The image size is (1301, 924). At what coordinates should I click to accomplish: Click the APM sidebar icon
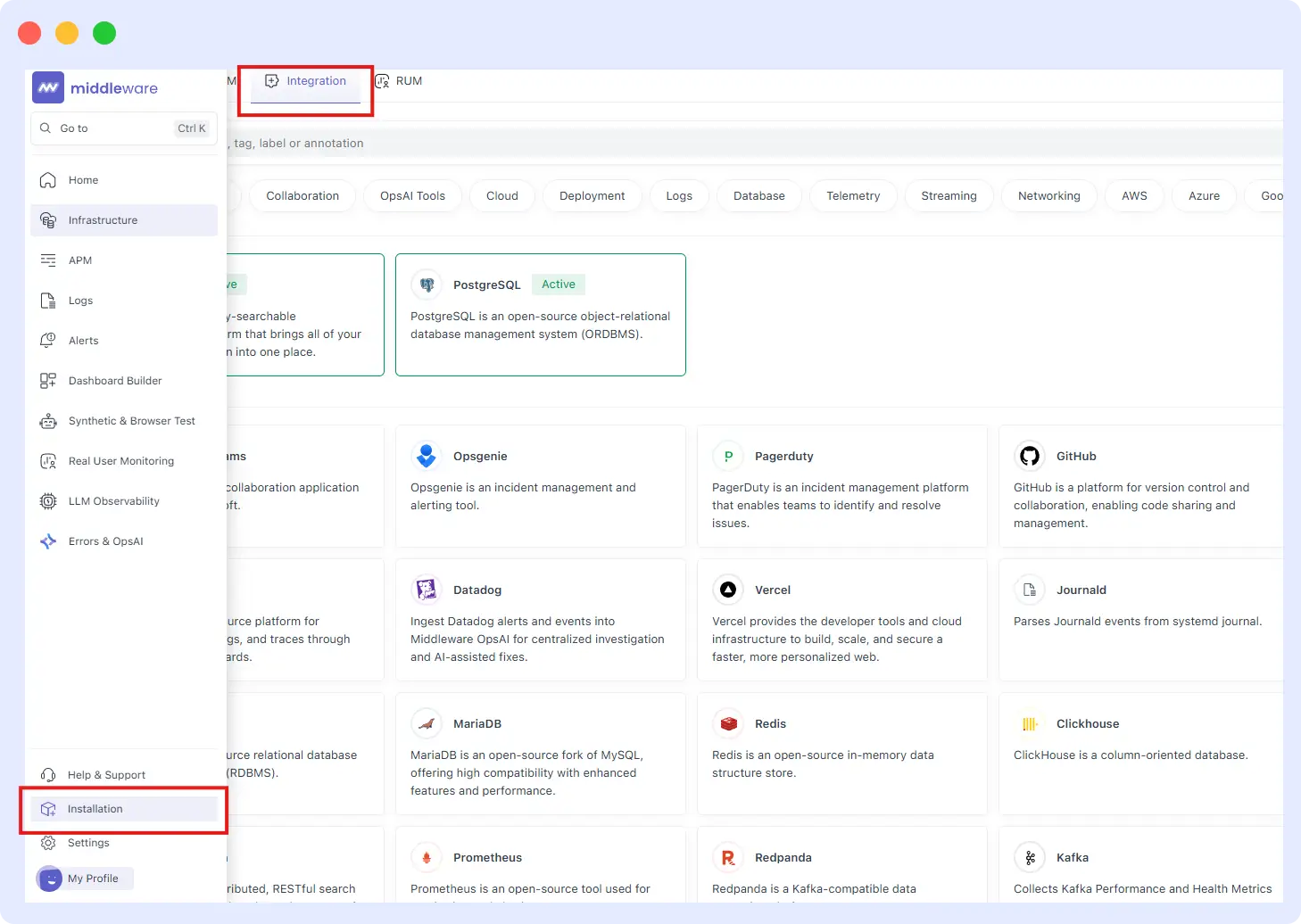pos(48,260)
